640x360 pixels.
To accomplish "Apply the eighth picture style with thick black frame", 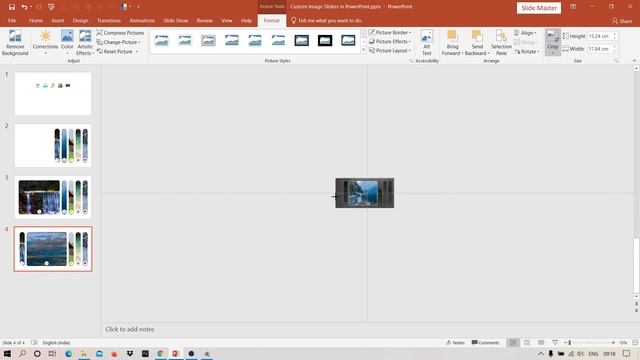I will pyautogui.click(x=325, y=40).
